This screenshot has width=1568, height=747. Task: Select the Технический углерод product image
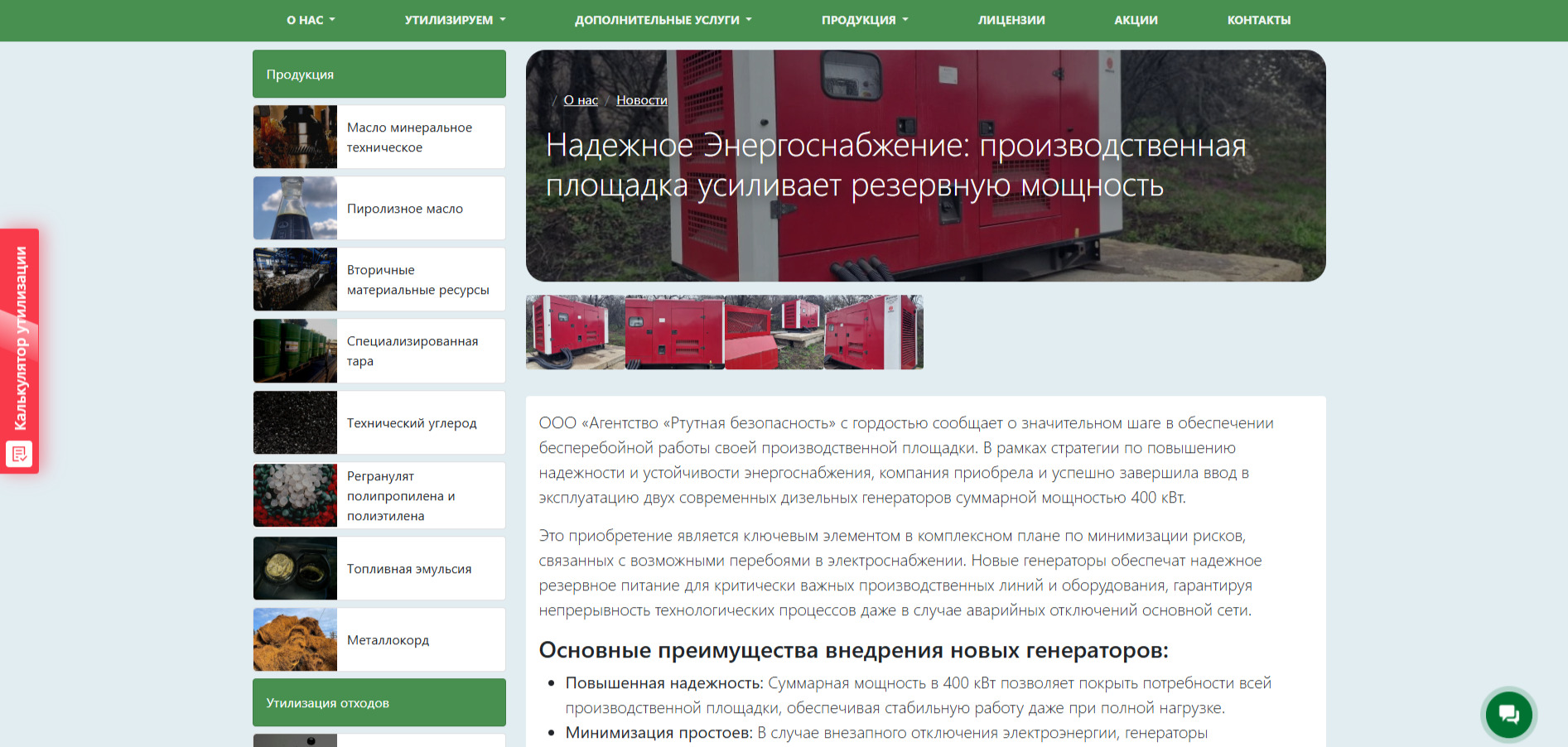tap(295, 422)
